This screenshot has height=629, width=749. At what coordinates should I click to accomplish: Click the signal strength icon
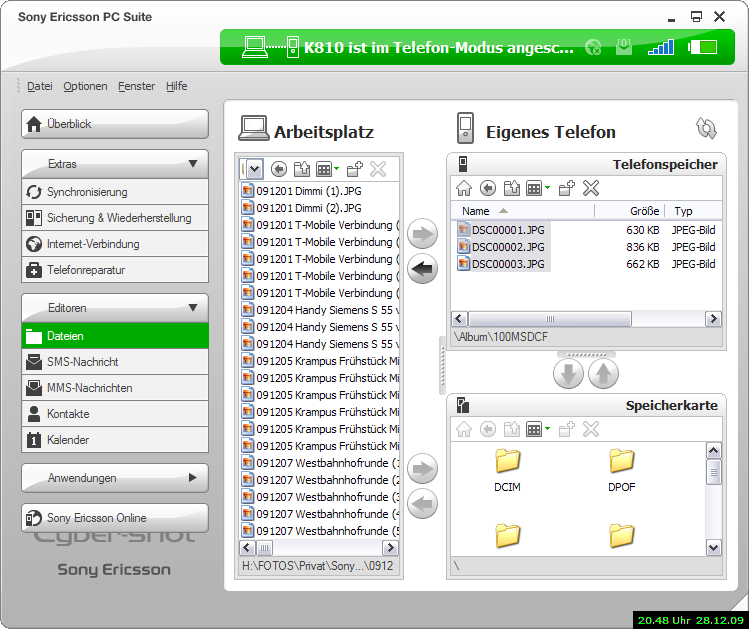(x=661, y=47)
